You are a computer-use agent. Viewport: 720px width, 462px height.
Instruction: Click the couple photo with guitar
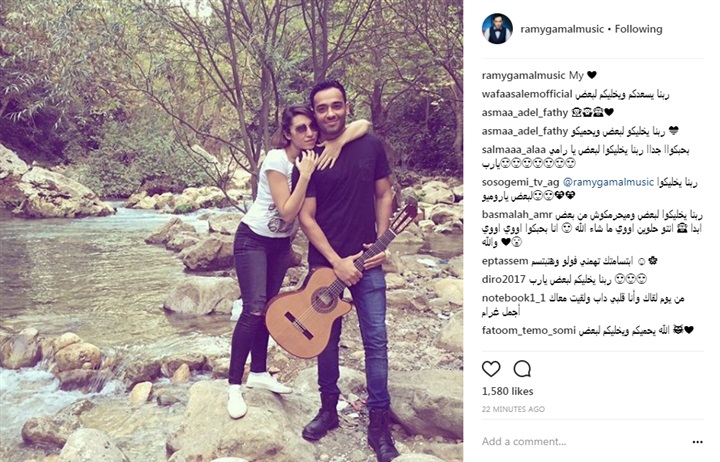(231, 231)
